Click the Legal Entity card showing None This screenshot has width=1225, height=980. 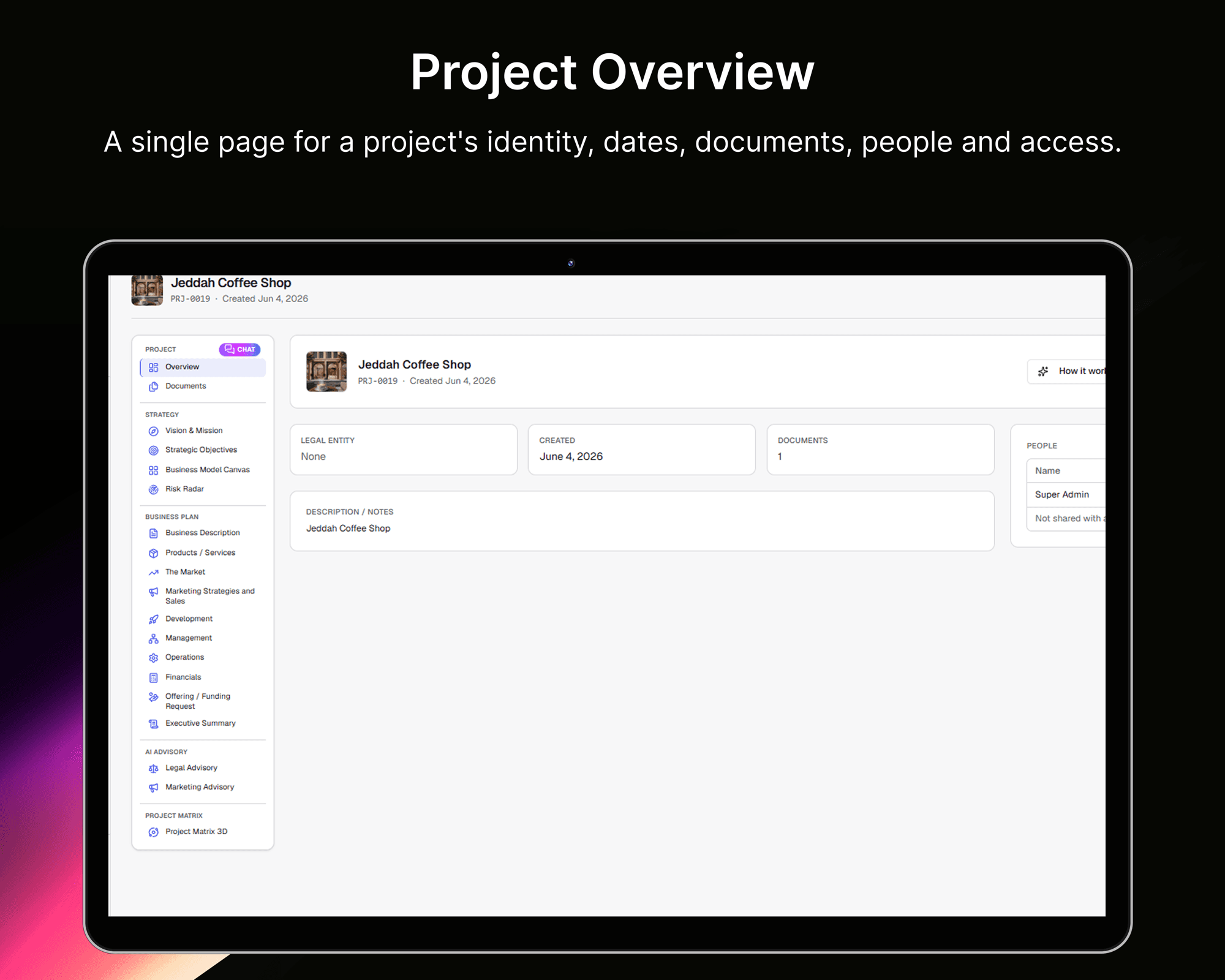tap(404, 450)
